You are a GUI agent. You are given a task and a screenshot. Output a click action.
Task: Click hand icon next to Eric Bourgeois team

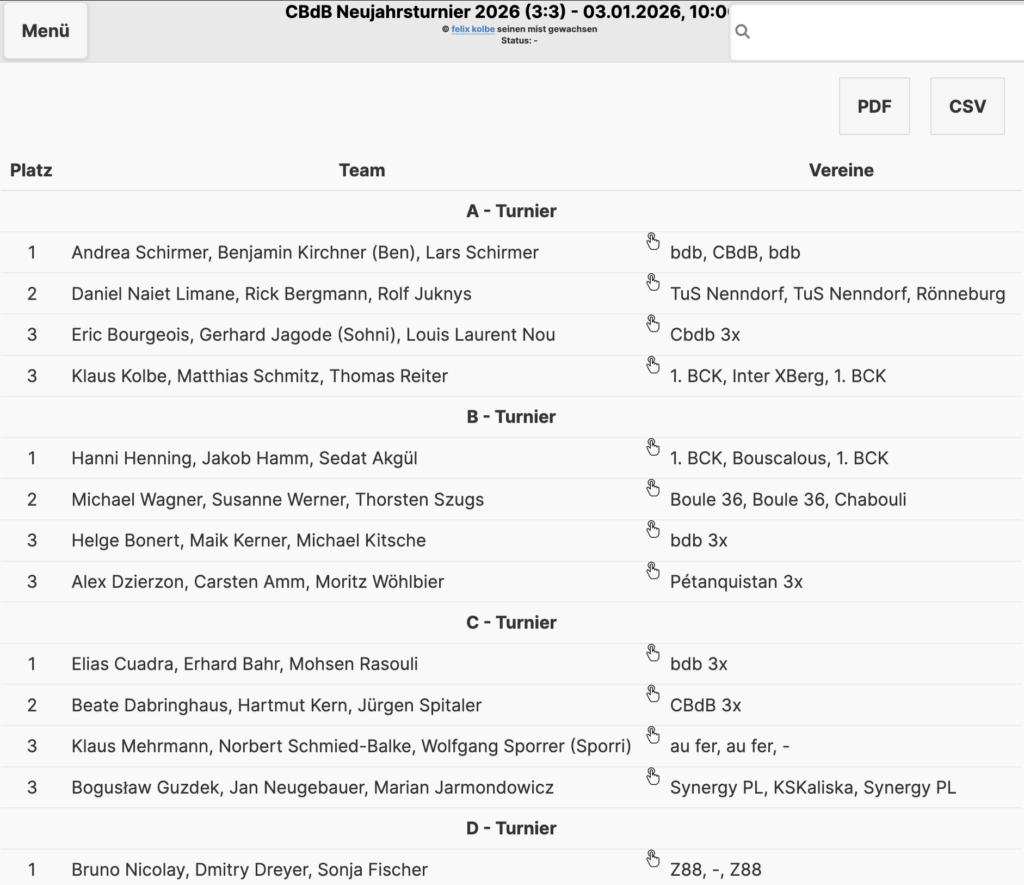[x=653, y=324]
